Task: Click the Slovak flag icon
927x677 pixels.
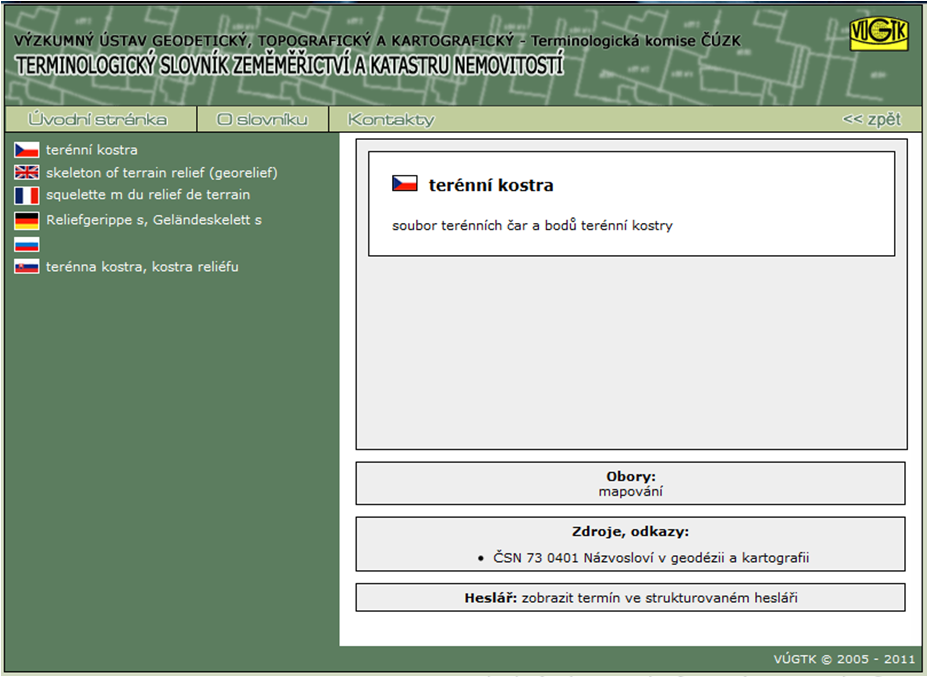Action: [x=27, y=267]
